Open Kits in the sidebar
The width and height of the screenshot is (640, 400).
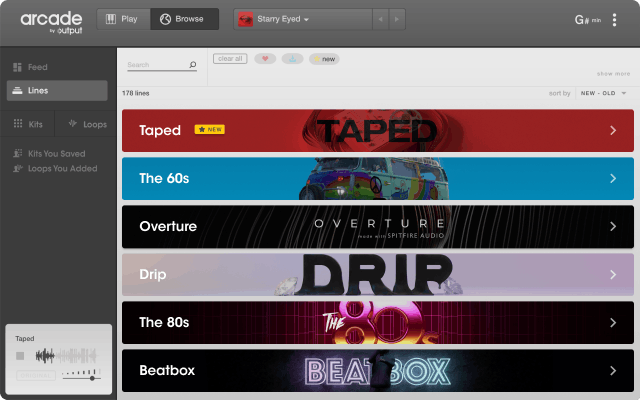pyautogui.click(x=28, y=124)
